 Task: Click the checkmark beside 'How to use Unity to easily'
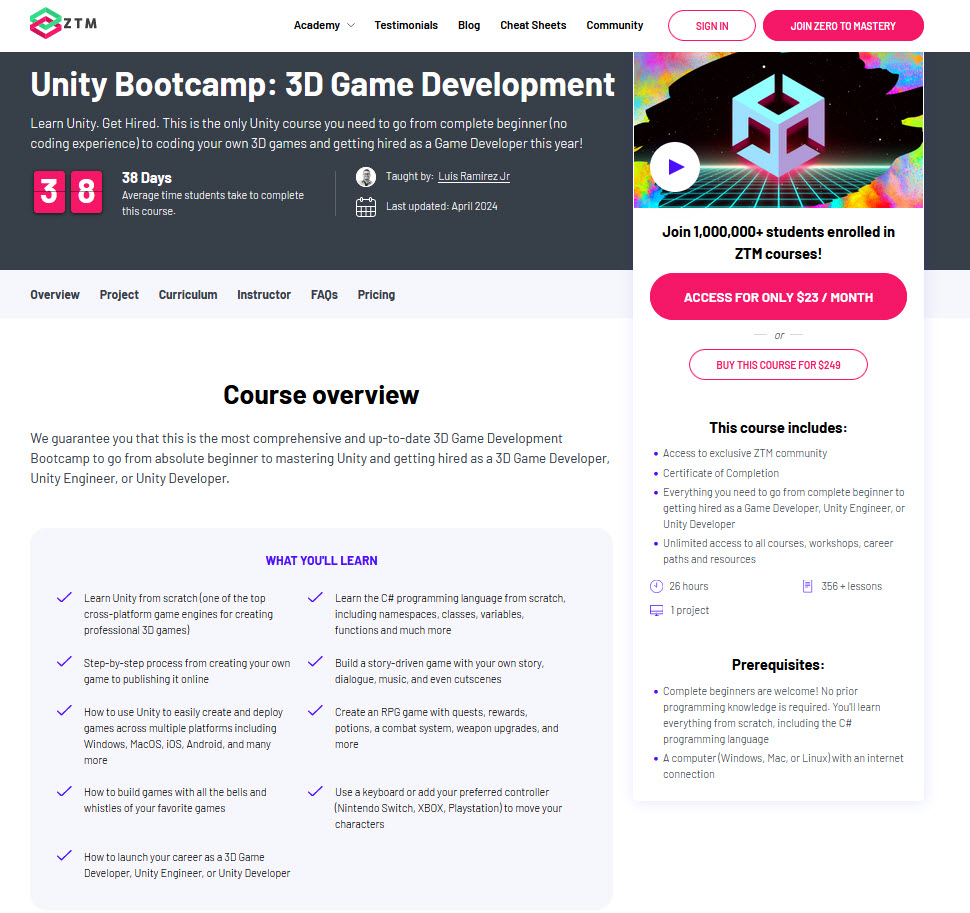click(x=64, y=711)
